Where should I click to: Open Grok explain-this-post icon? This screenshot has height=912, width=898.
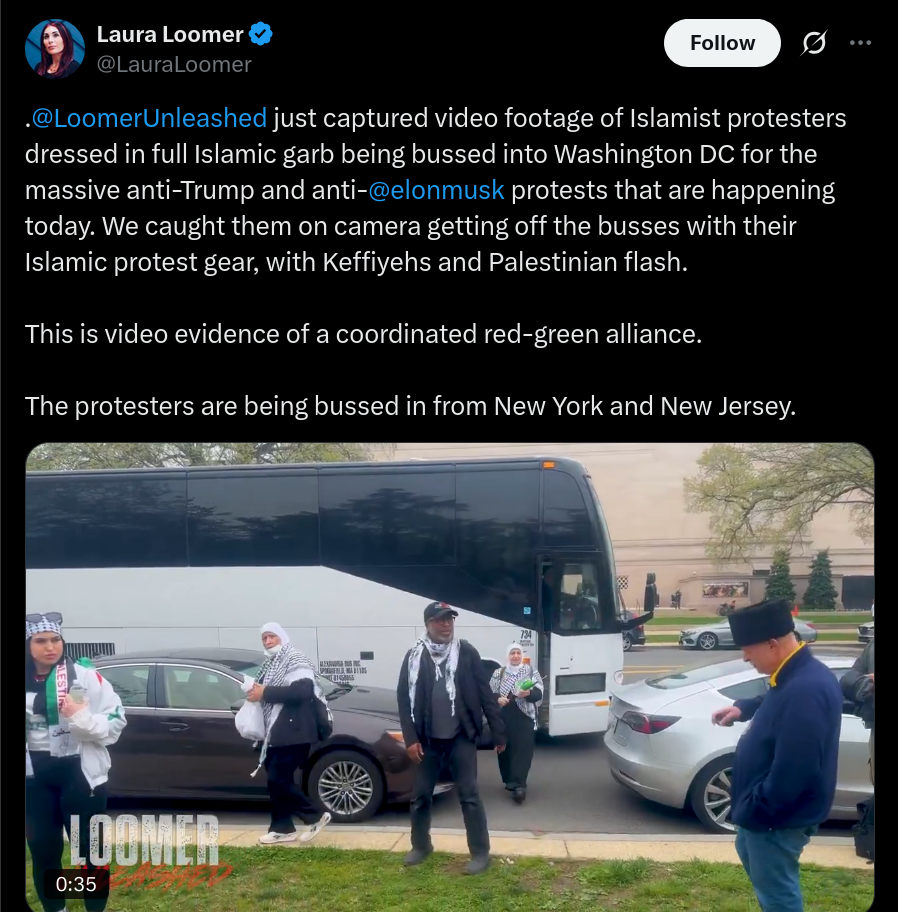click(814, 43)
